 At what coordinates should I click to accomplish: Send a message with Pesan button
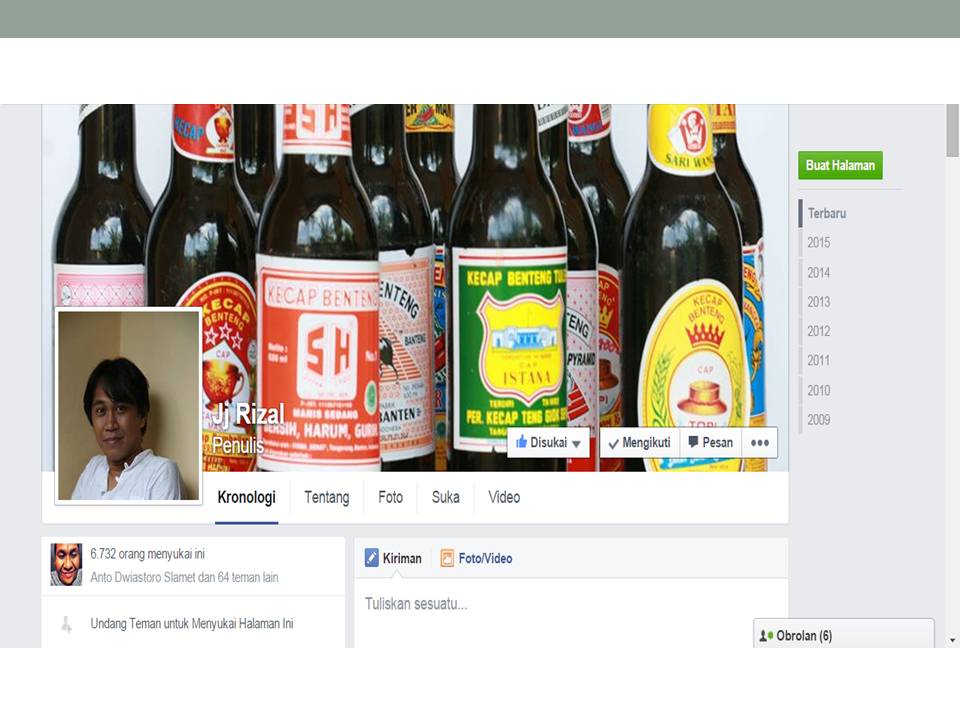pos(711,443)
